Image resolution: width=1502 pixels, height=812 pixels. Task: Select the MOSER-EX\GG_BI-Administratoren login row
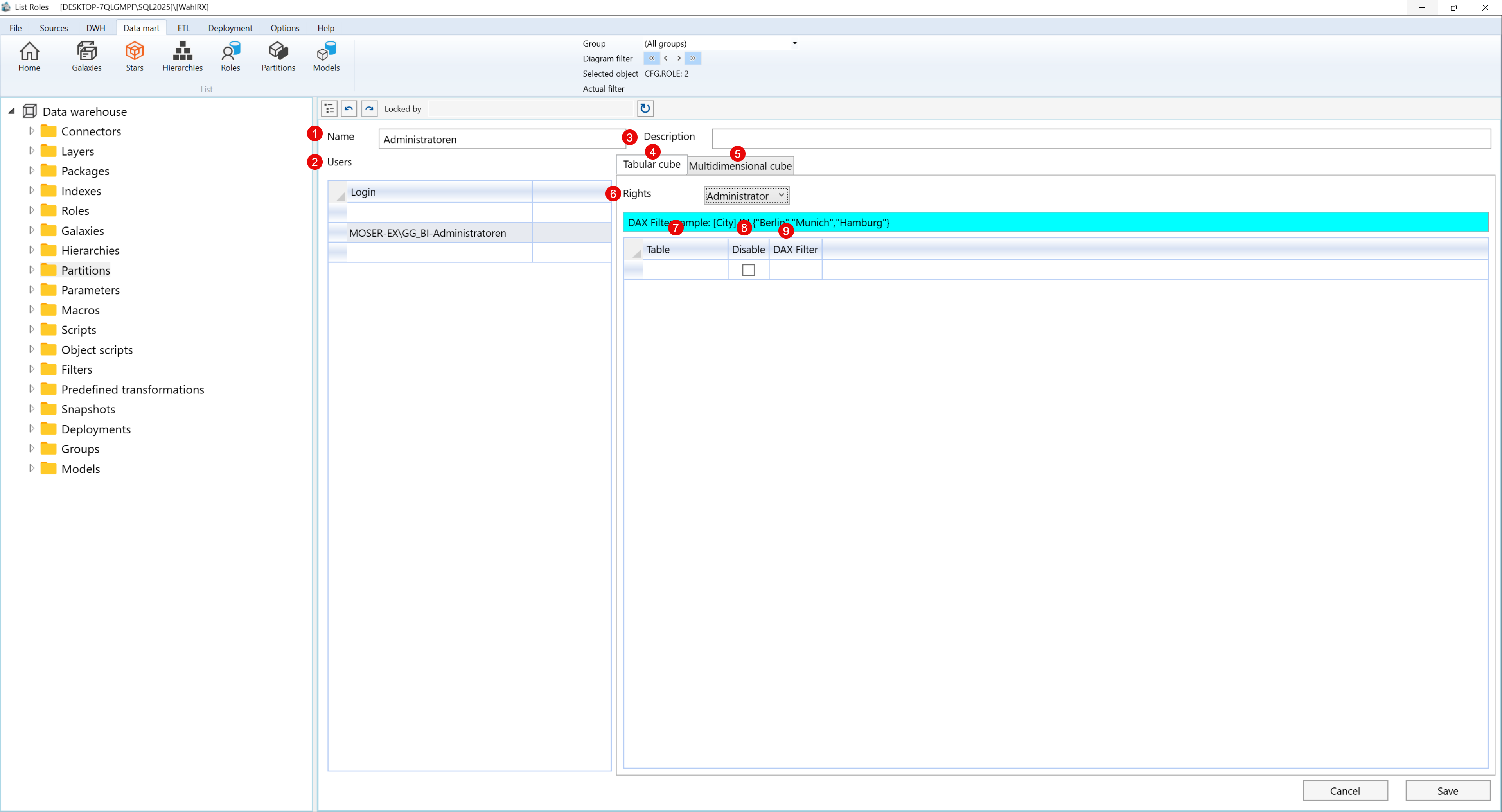point(428,233)
